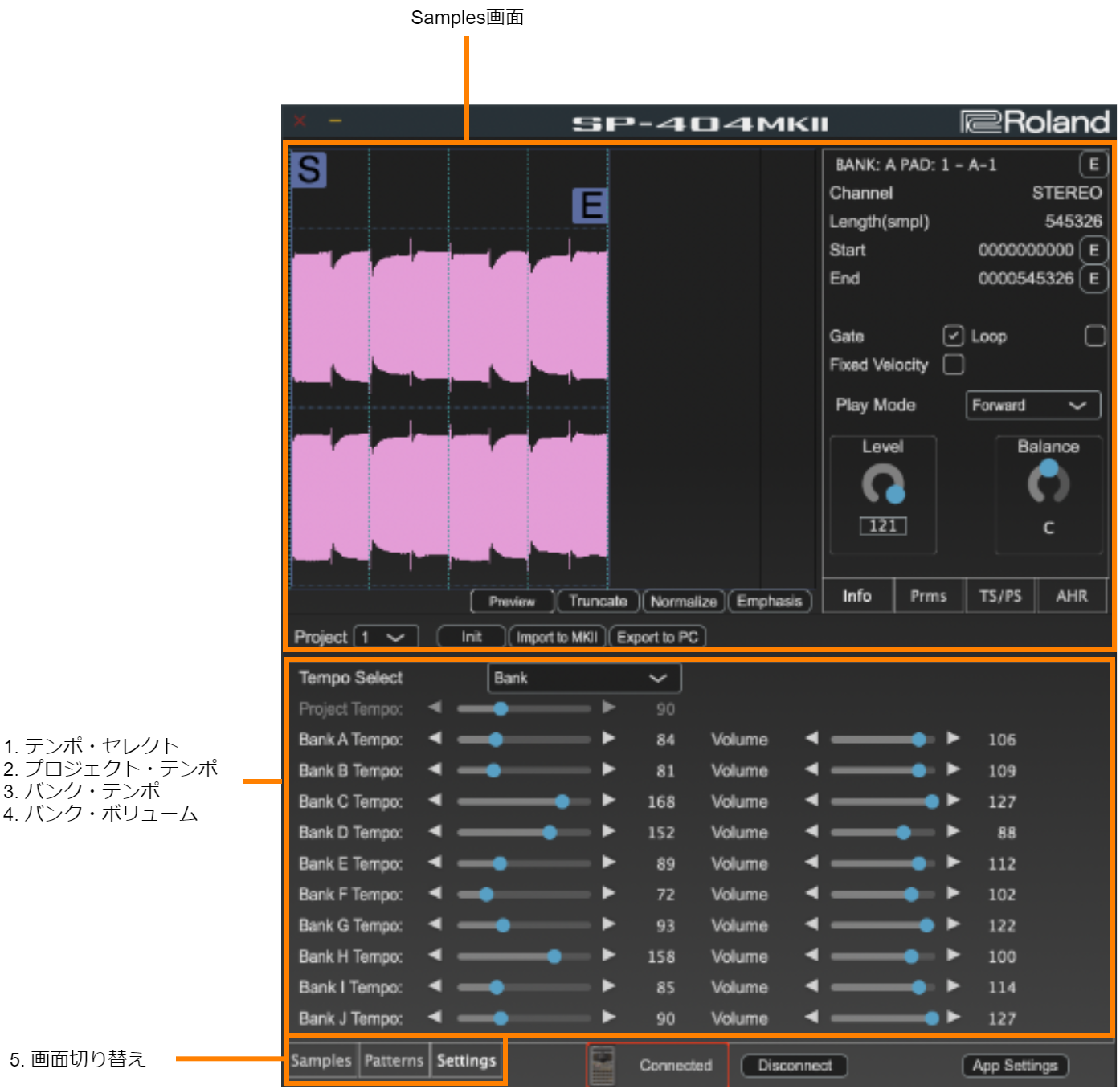Click the Export to PC button
Viewport: 1120px width, 1089px height.
click(x=657, y=638)
